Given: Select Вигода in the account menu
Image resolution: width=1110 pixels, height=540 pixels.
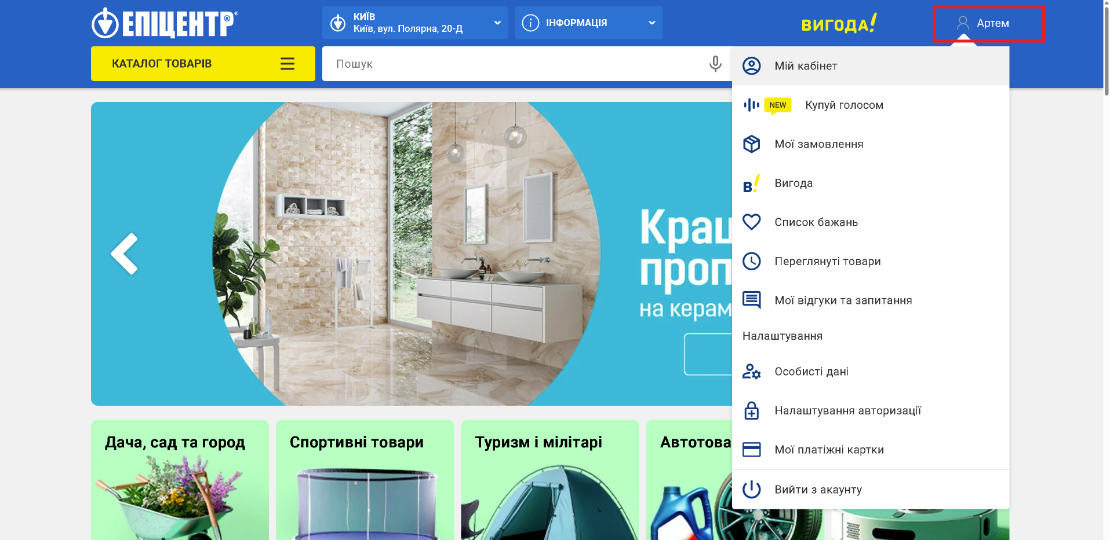Looking at the screenshot, I should pos(870,183).
